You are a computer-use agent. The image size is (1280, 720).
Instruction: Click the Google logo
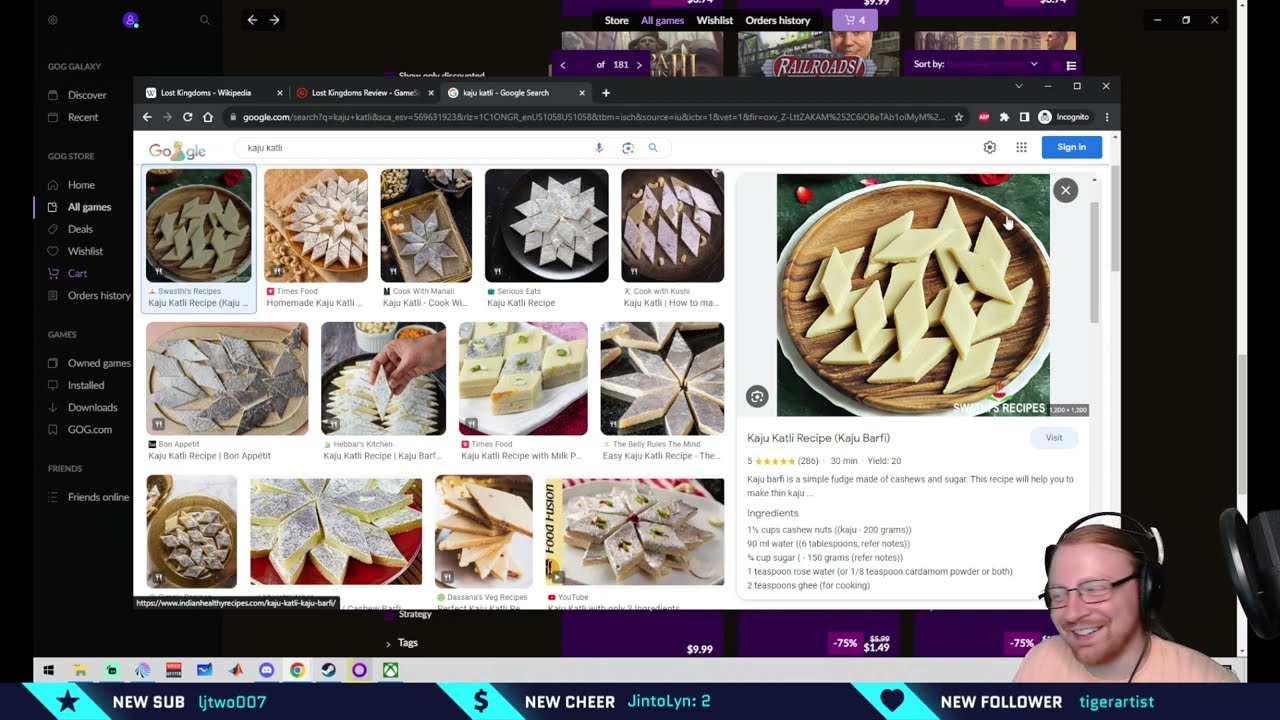(177, 150)
